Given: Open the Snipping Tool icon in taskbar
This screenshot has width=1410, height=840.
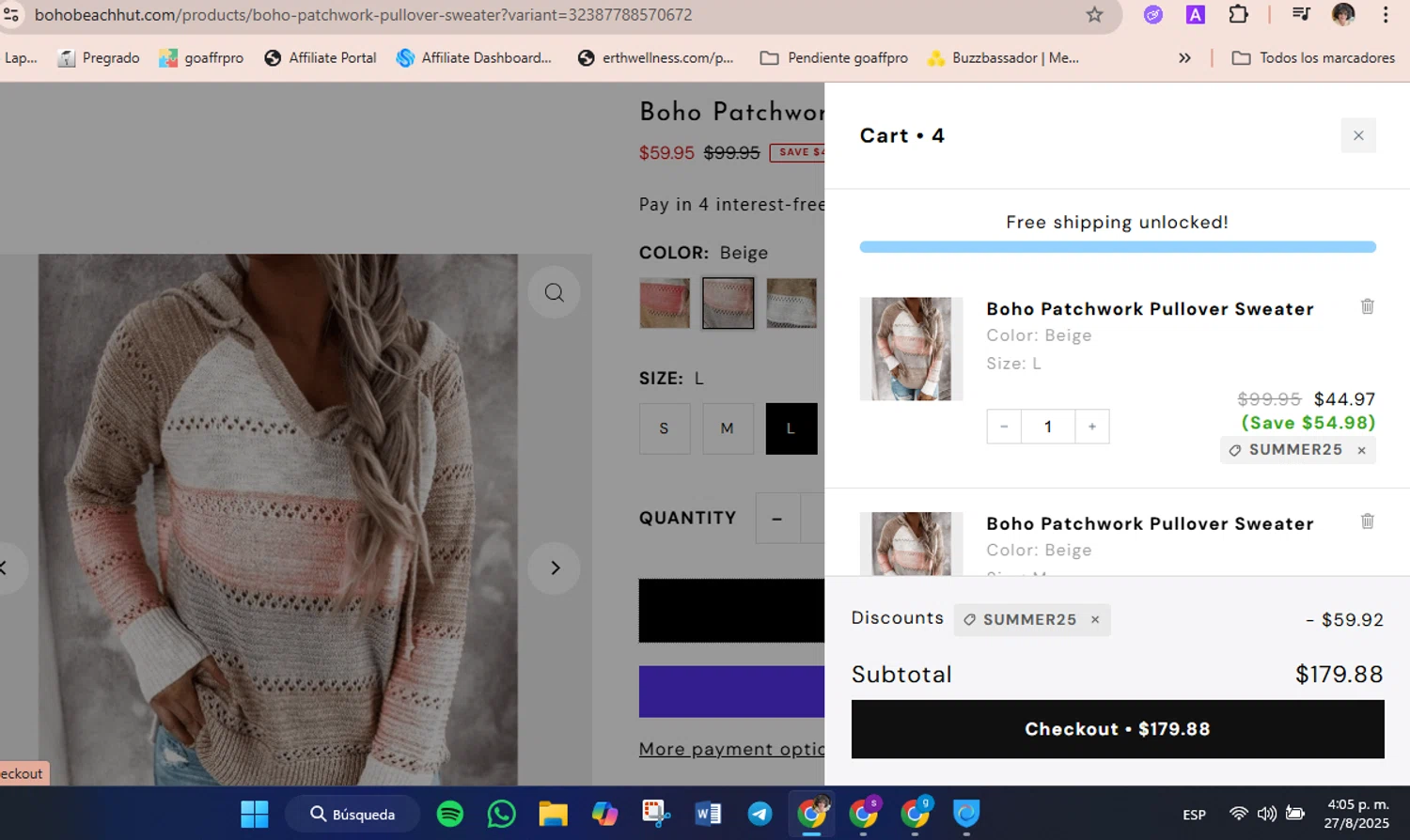Looking at the screenshot, I should tap(656, 814).
